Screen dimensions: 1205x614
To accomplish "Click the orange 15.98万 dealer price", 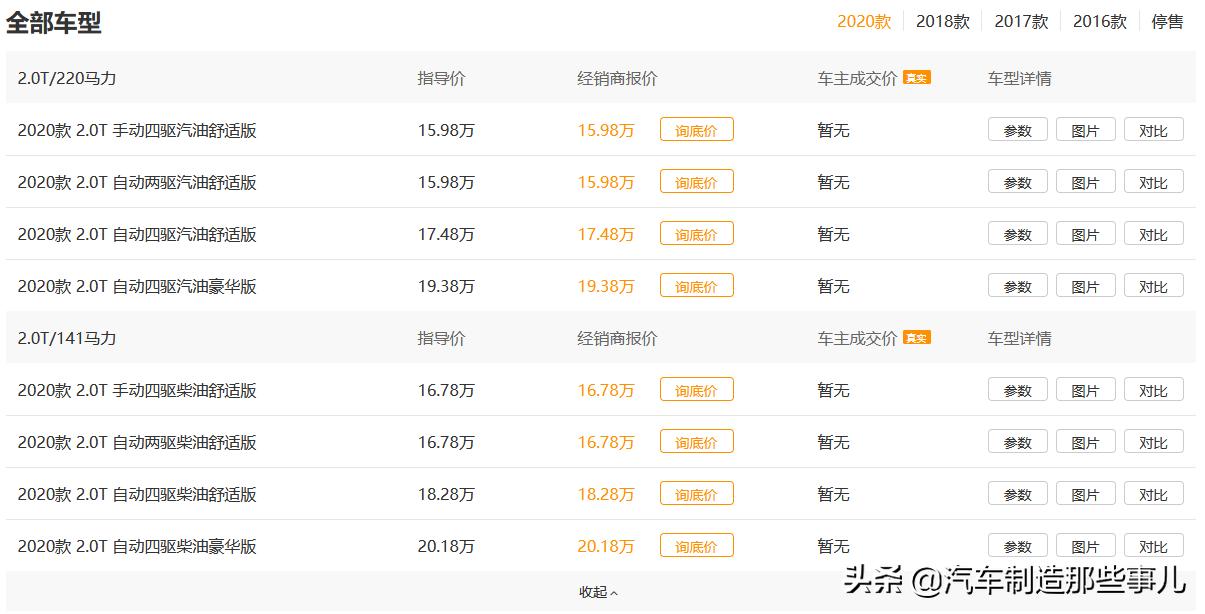I will (x=606, y=129).
